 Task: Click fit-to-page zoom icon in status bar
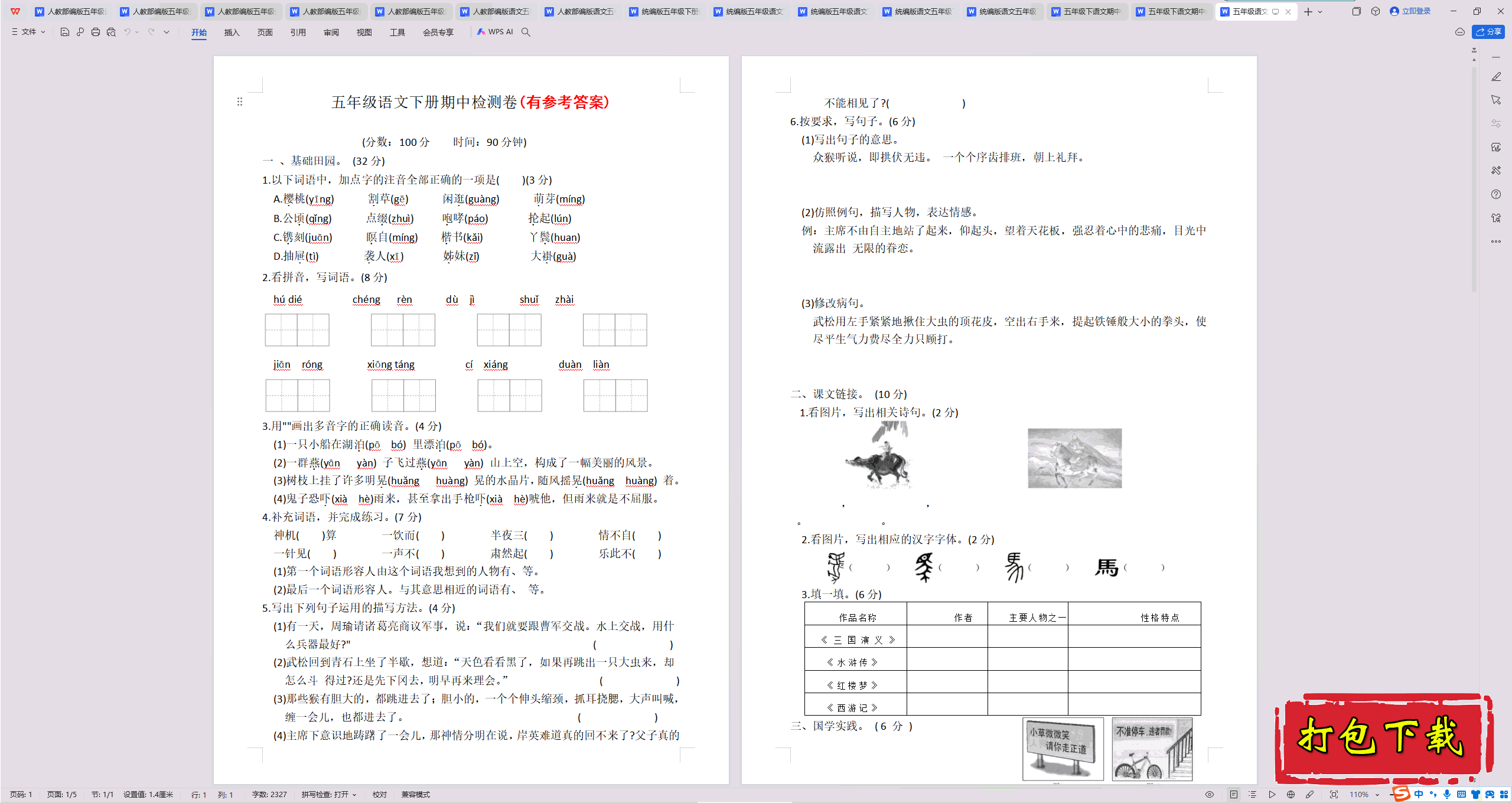pyautogui.click(x=1334, y=795)
